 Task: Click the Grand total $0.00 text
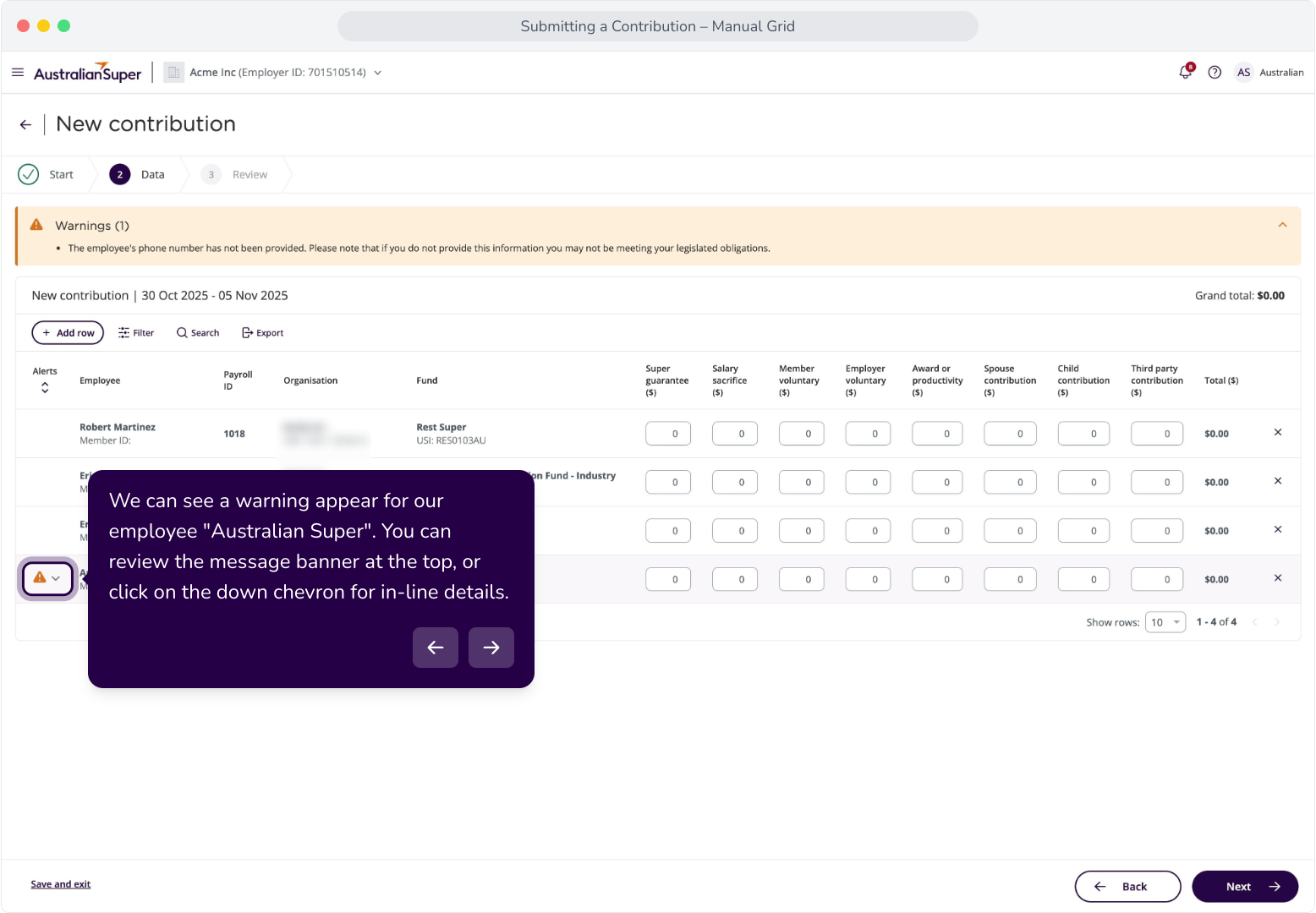1240,296
